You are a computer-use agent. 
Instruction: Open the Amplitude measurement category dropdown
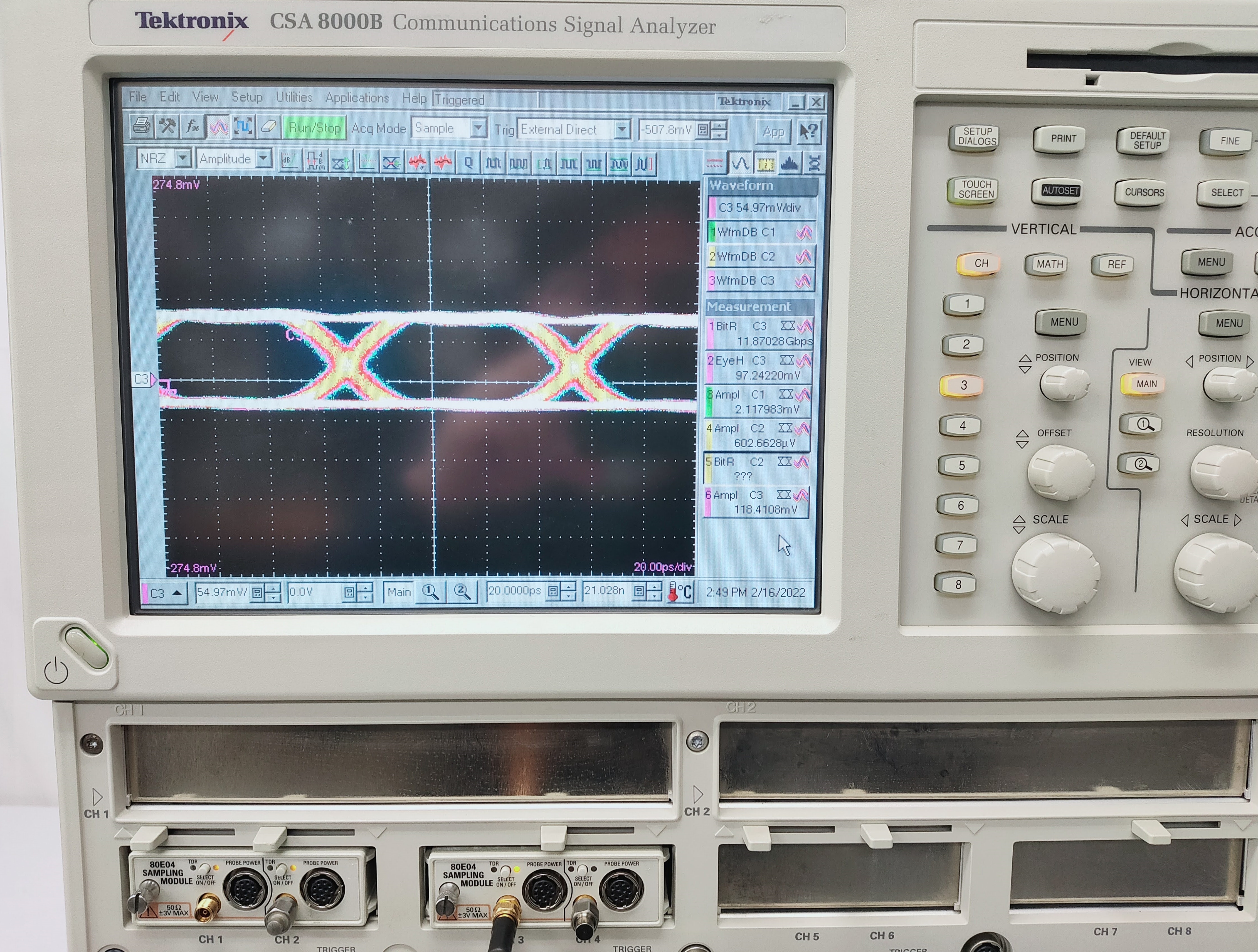coord(234,159)
